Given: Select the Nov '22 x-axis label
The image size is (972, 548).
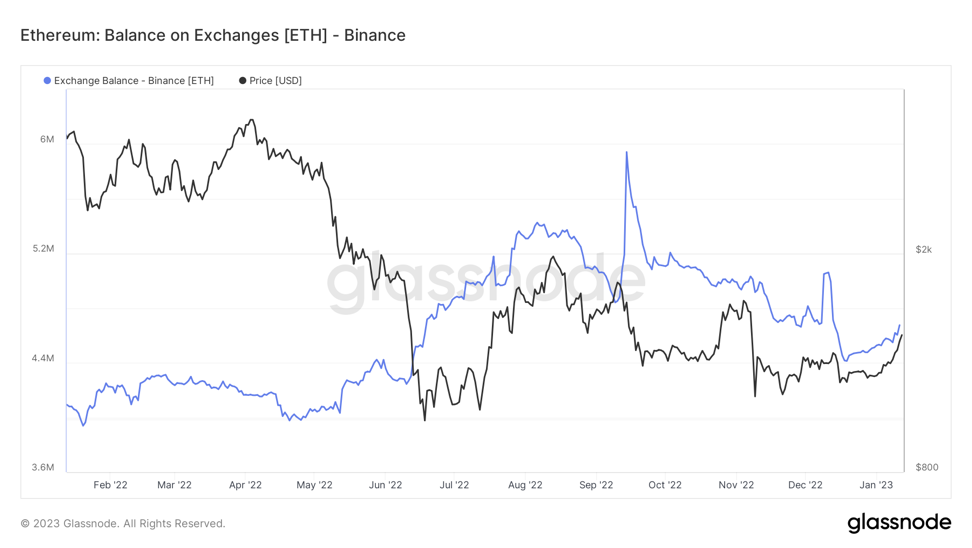Looking at the screenshot, I should 736,486.
